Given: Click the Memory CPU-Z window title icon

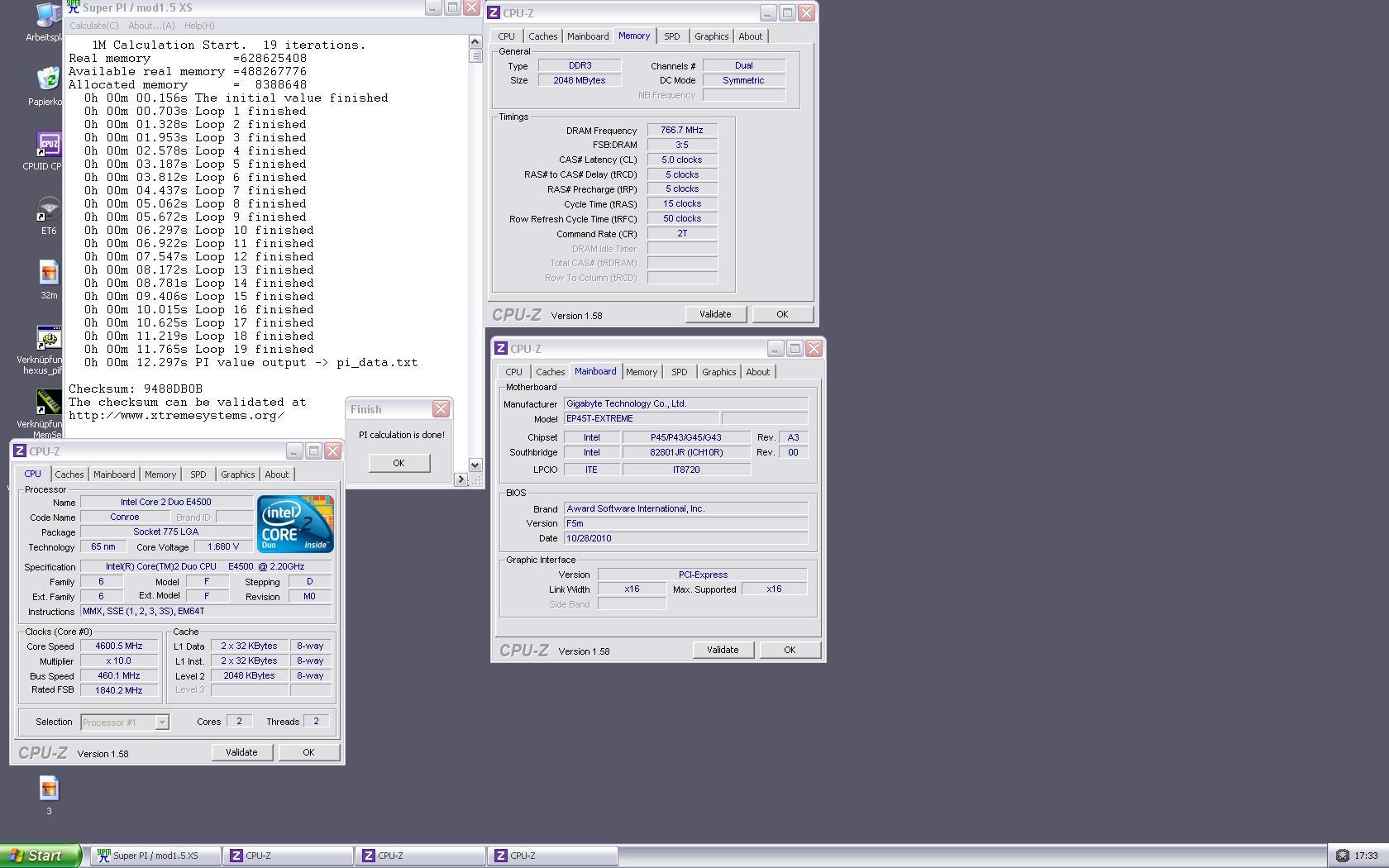Looking at the screenshot, I should pyautogui.click(x=494, y=12).
